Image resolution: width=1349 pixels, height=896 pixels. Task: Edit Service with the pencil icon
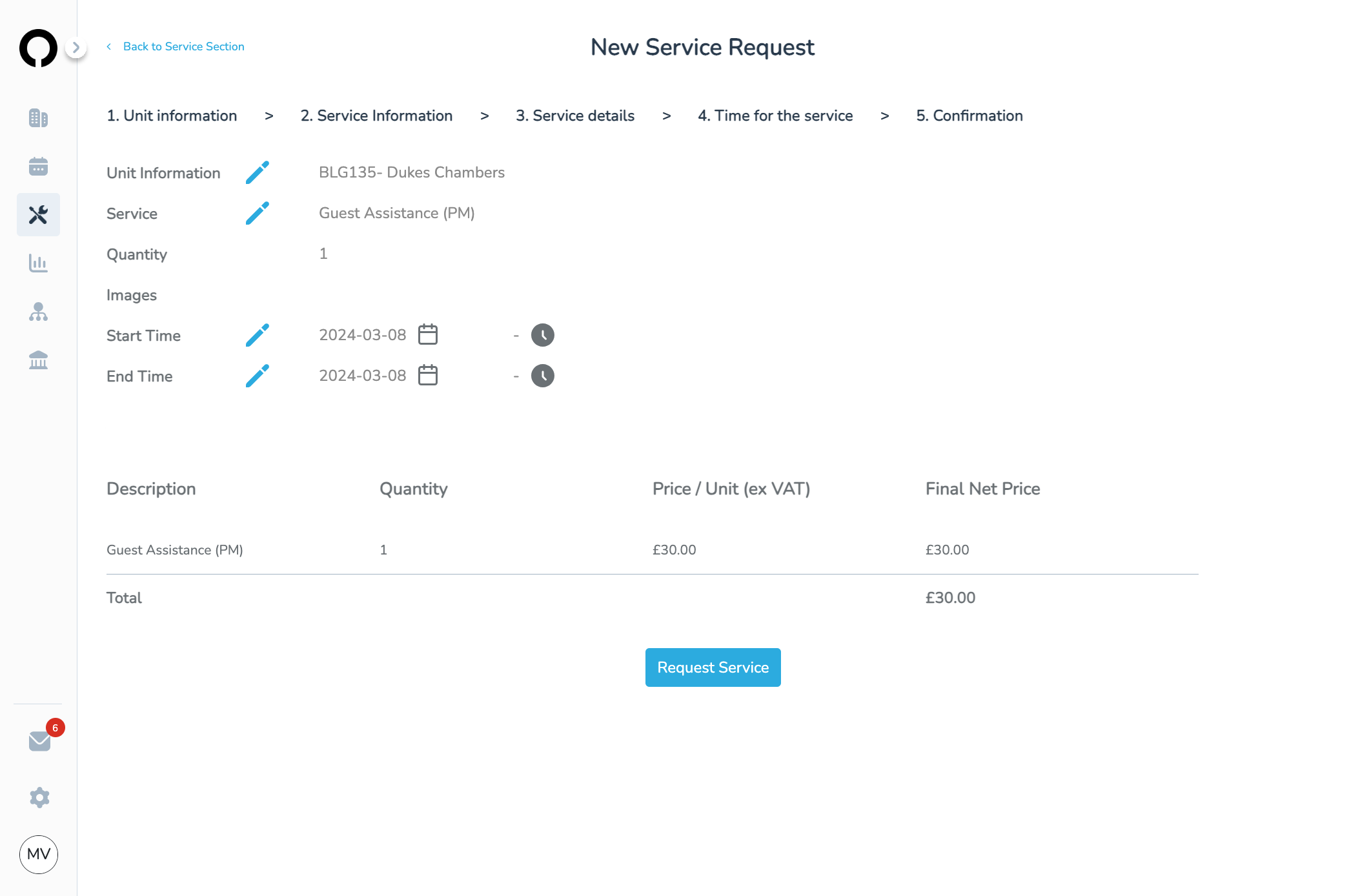pyautogui.click(x=257, y=213)
